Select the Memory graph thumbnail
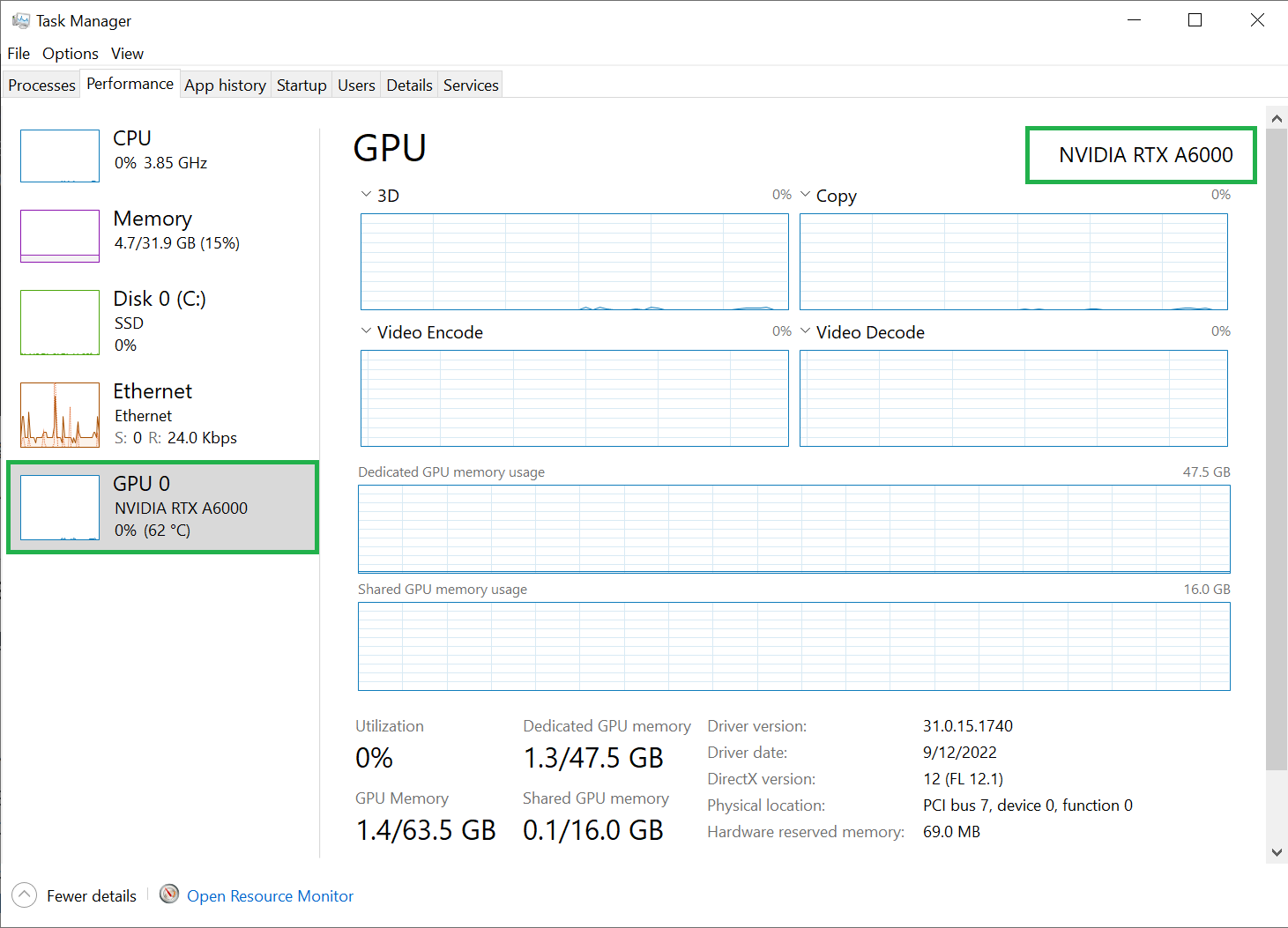The width and height of the screenshot is (1288, 928). pyautogui.click(x=59, y=235)
